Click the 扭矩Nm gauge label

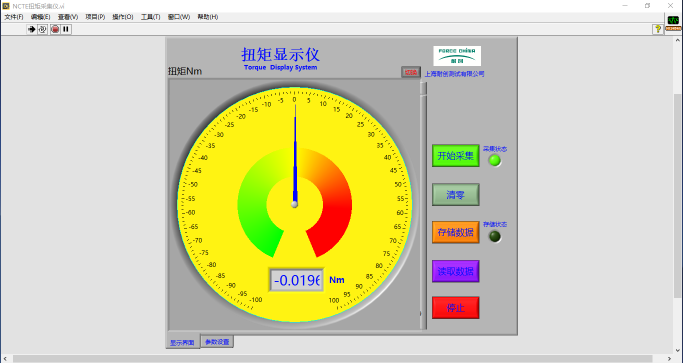coord(185,71)
